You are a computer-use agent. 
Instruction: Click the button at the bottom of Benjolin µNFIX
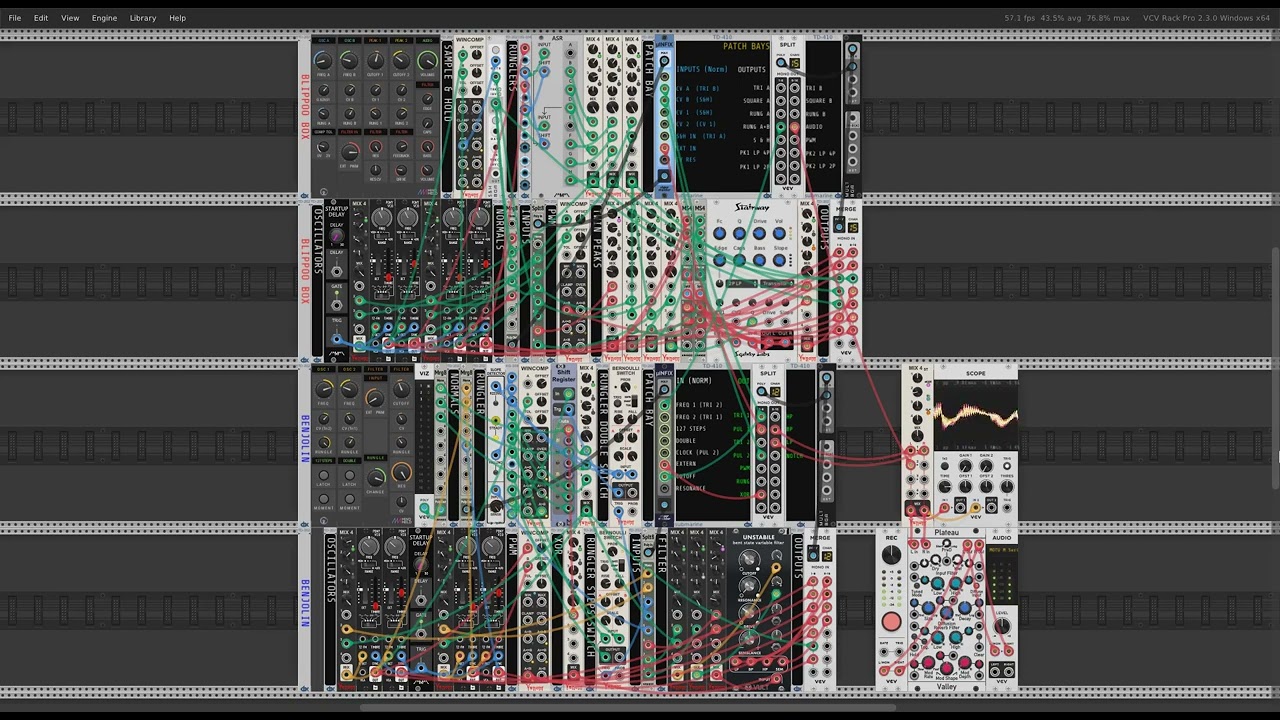point(664,505)
